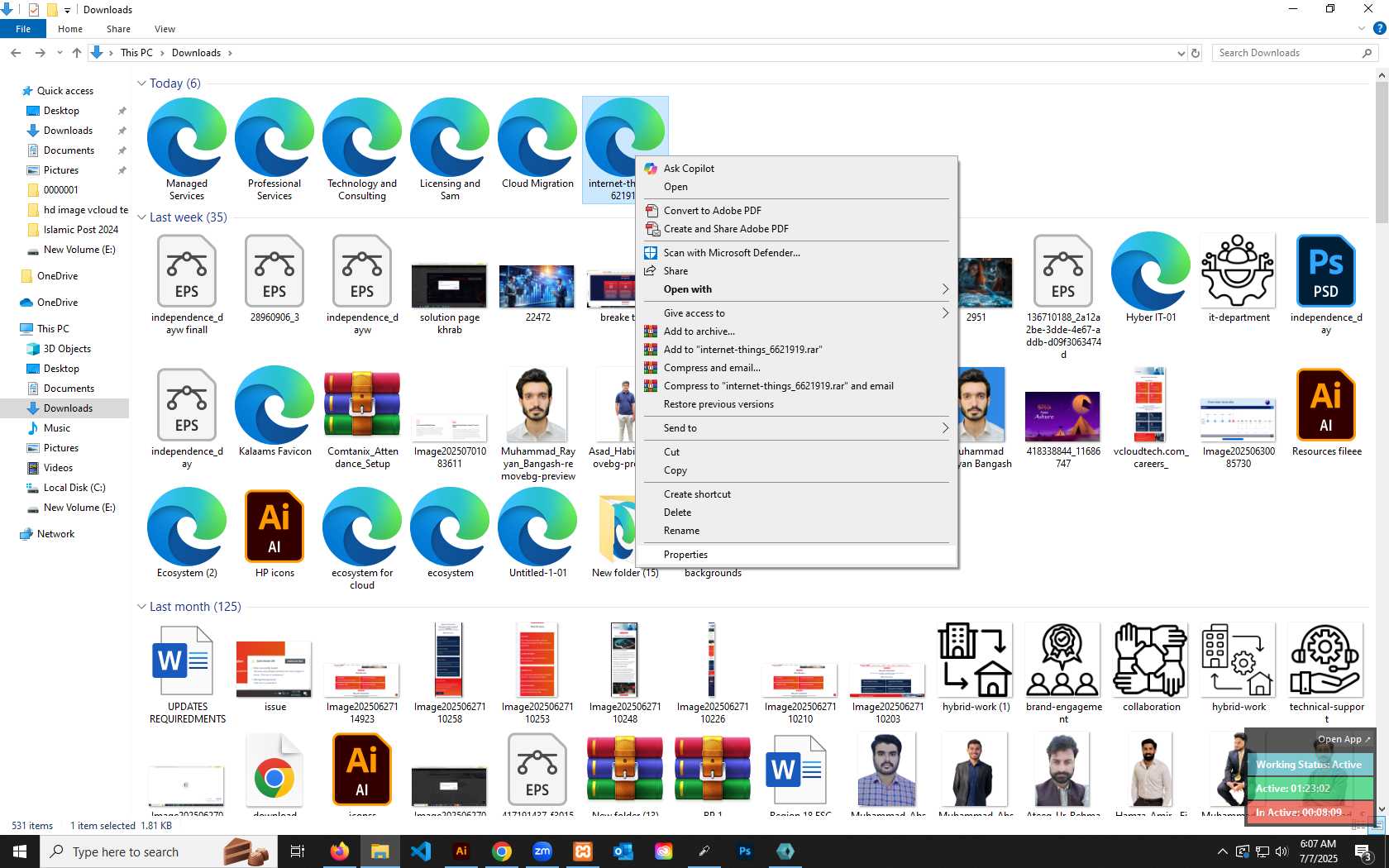Open the File tab
The image size is (1389, 868).
click(23, 29)
